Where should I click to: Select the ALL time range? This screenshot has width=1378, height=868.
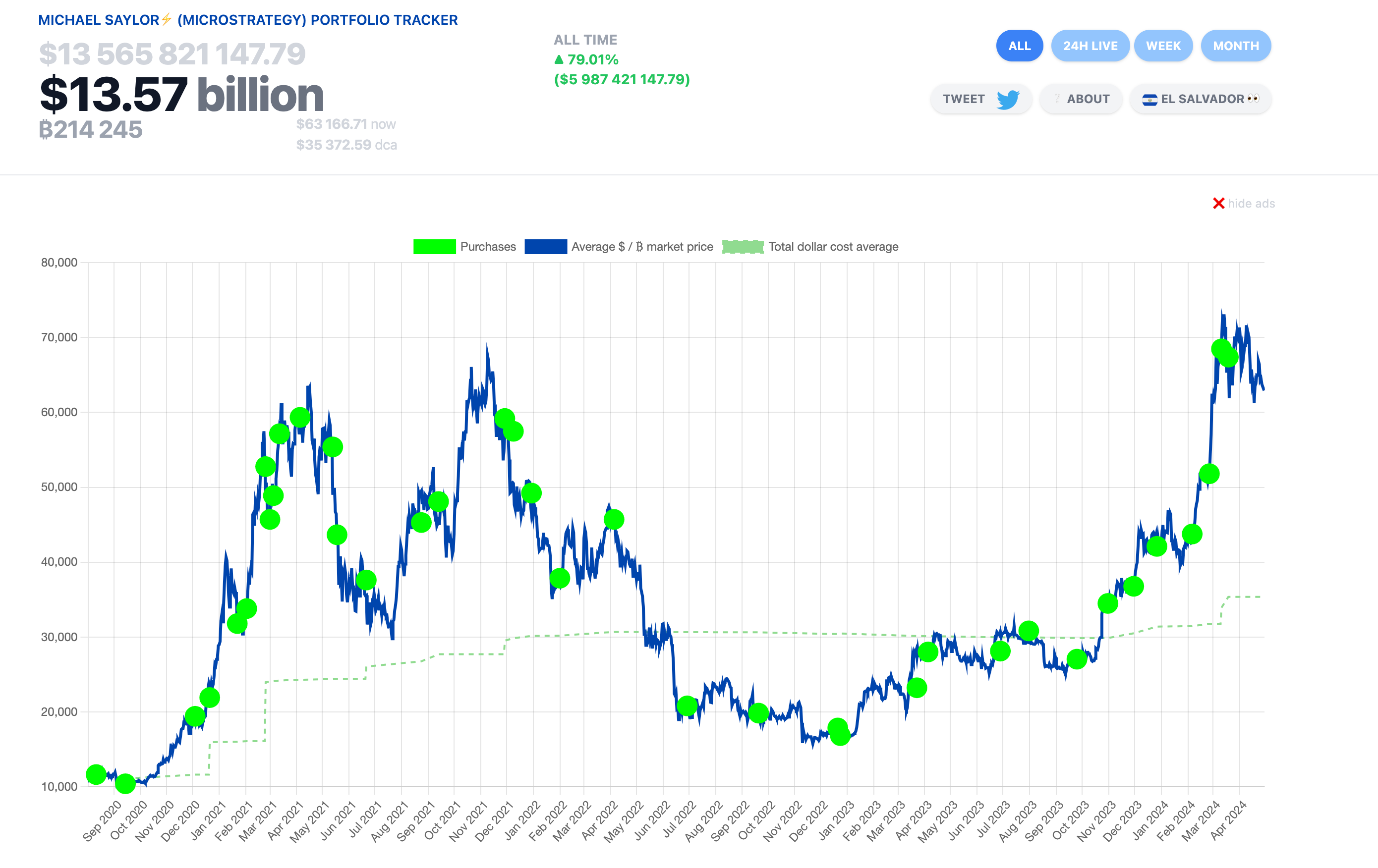[1019, 45]
